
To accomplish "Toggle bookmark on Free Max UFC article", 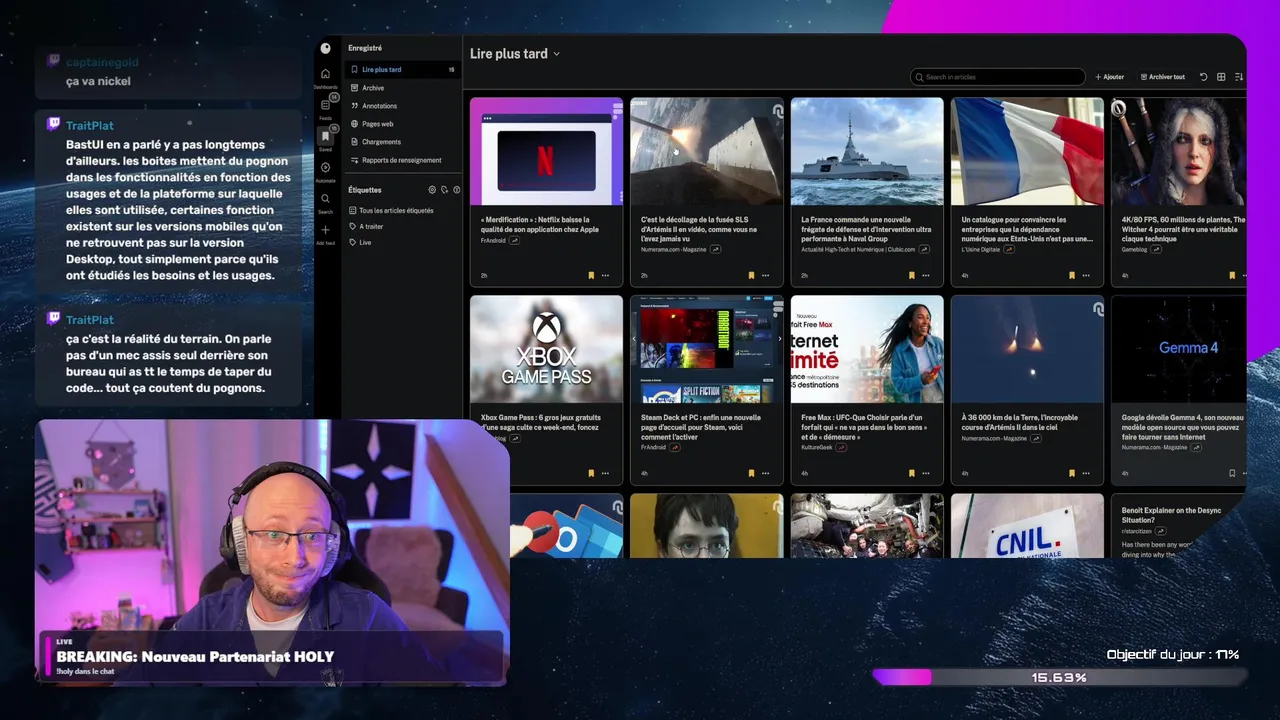I will click(x=911, y=473).
